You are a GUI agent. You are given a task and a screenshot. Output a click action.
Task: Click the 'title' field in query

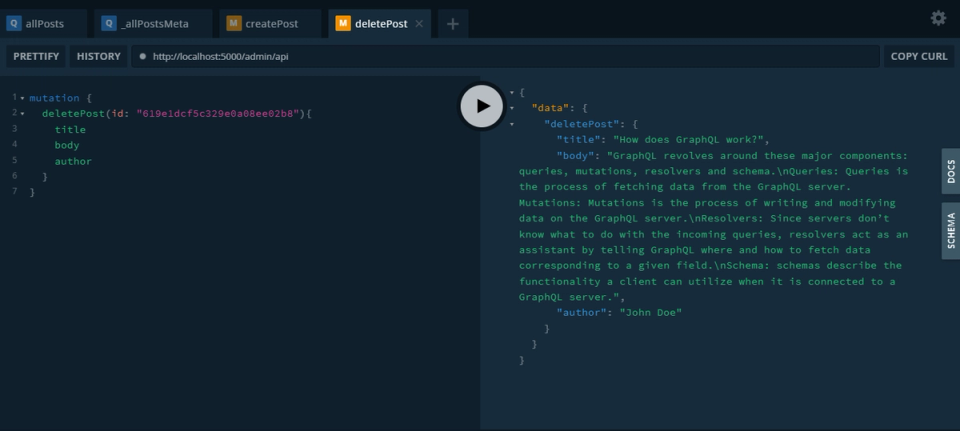pyautogui.click(x=70, y=130)
